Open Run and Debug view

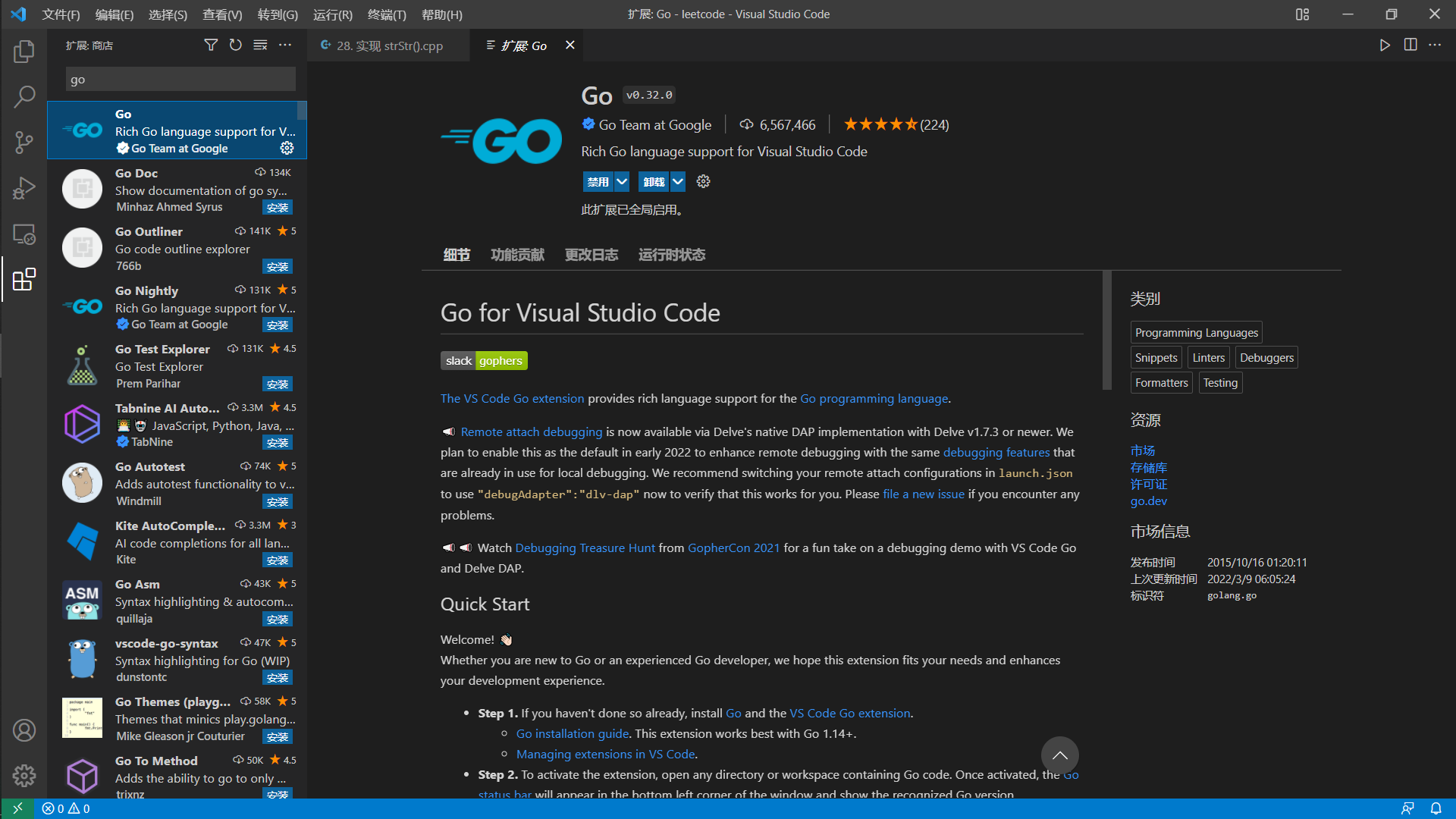24,188
